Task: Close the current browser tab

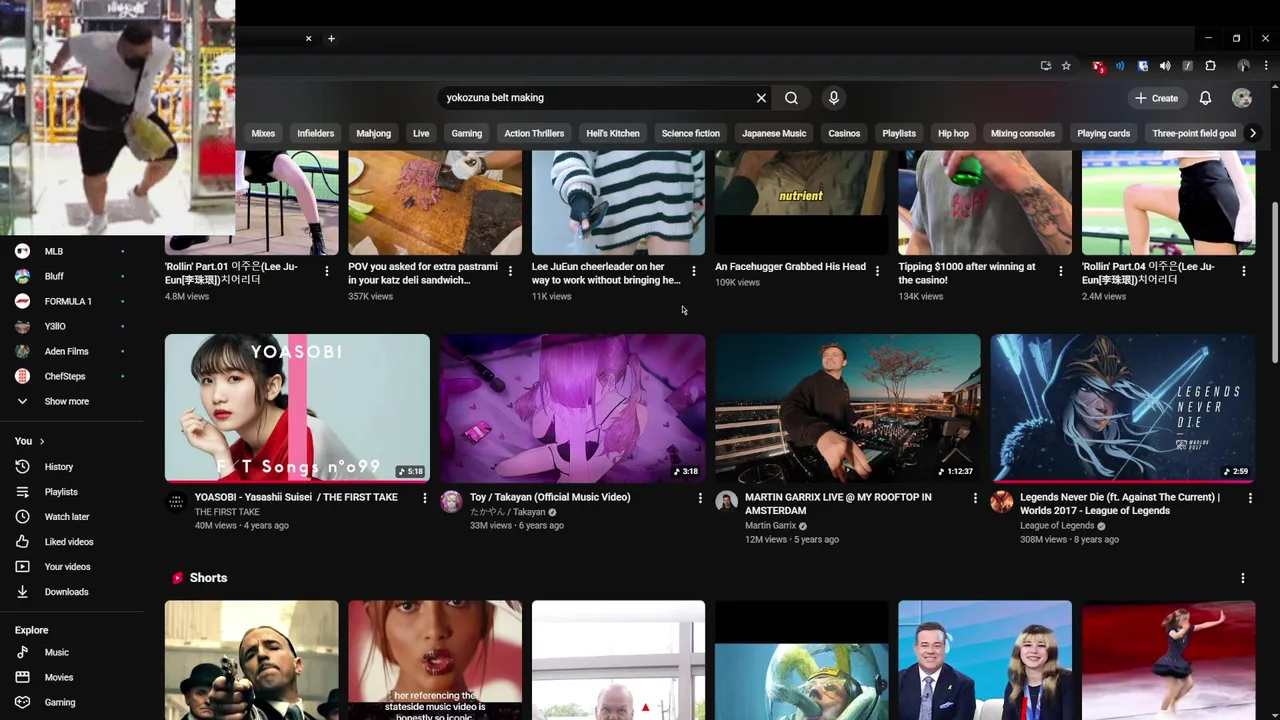Action: pos(308,39)
